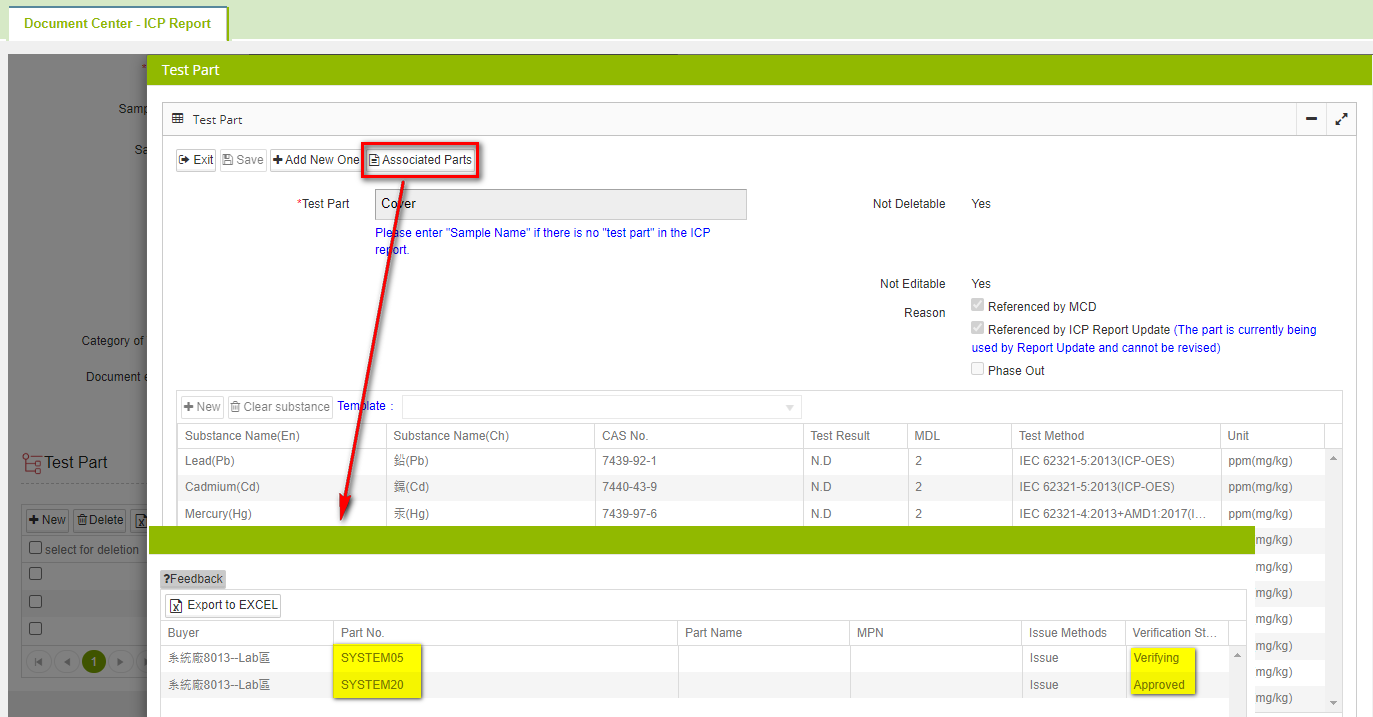Select the Lead(Pb) substance row
1373x717 pixels.
(751, 461)
